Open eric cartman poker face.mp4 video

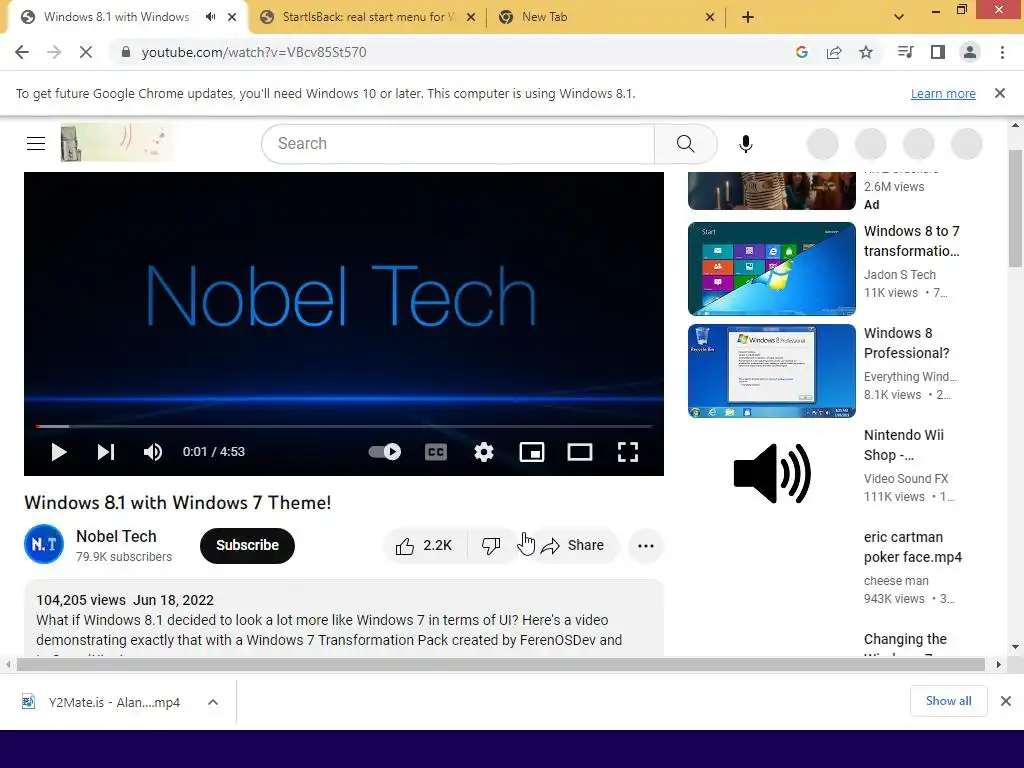(912, 547)
